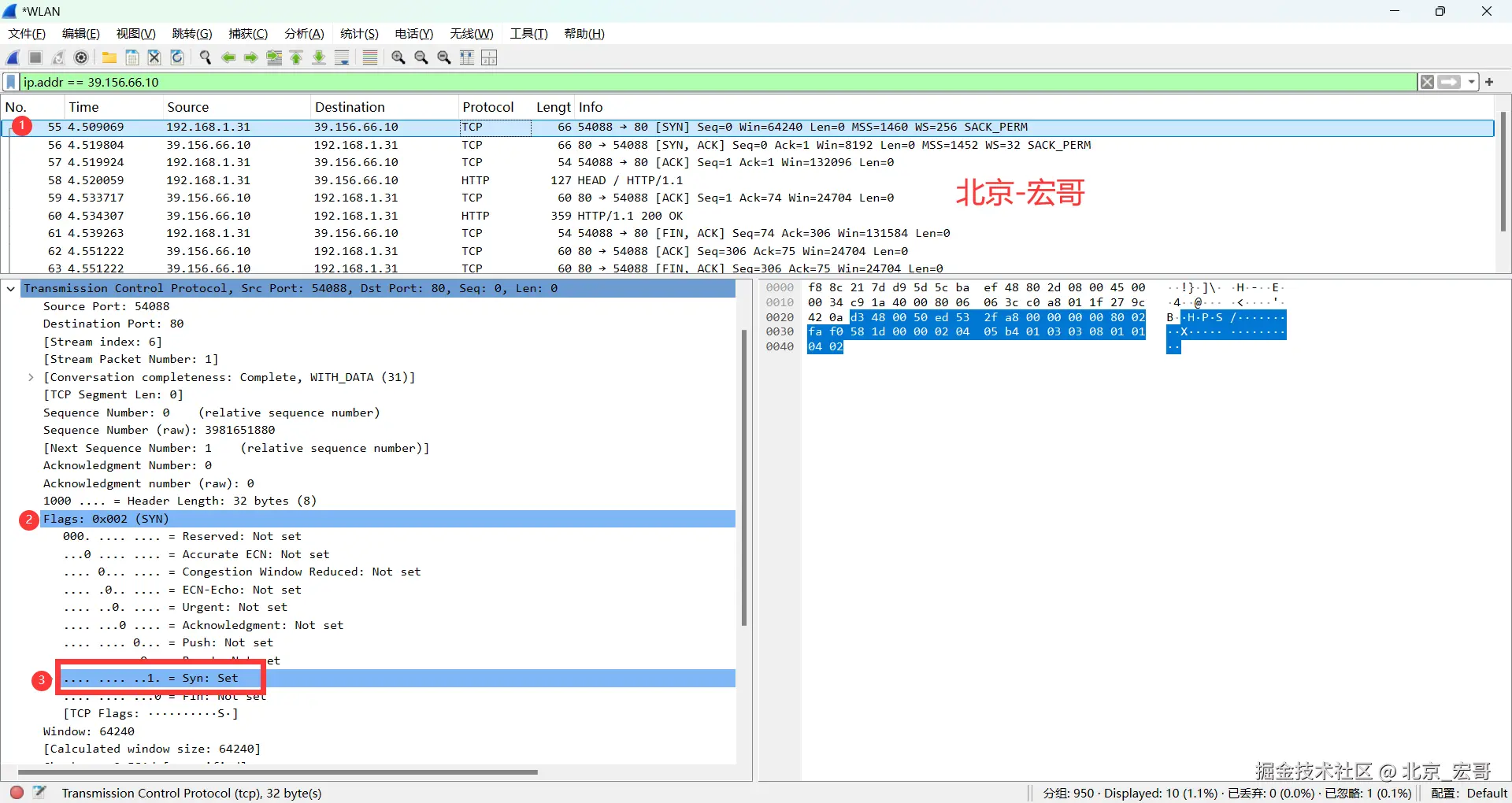
Task: Open capture file properties status icon
Action: (39, 793)
